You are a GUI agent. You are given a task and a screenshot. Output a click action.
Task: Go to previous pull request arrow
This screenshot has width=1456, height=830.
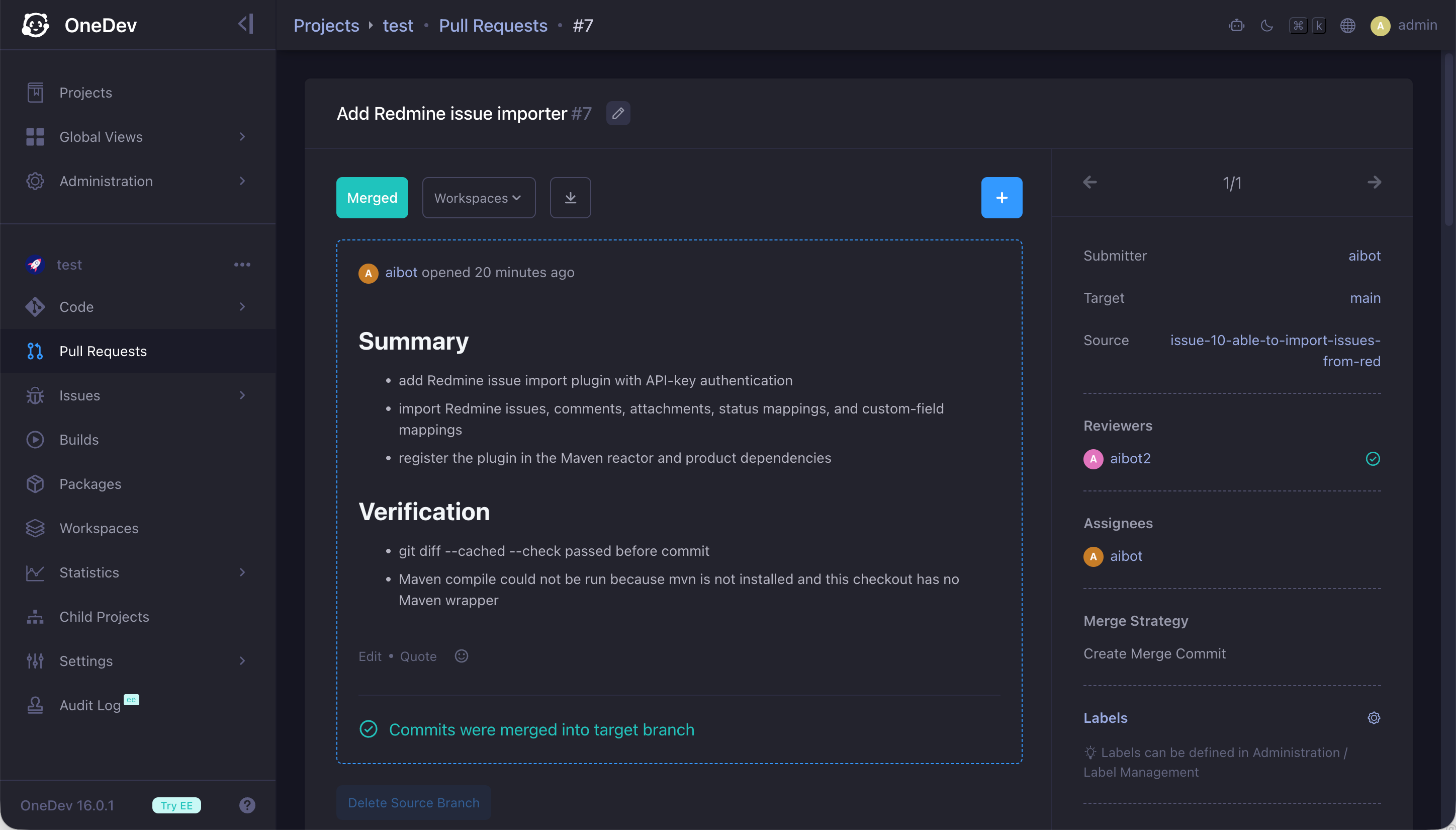tap(1089, 183)
